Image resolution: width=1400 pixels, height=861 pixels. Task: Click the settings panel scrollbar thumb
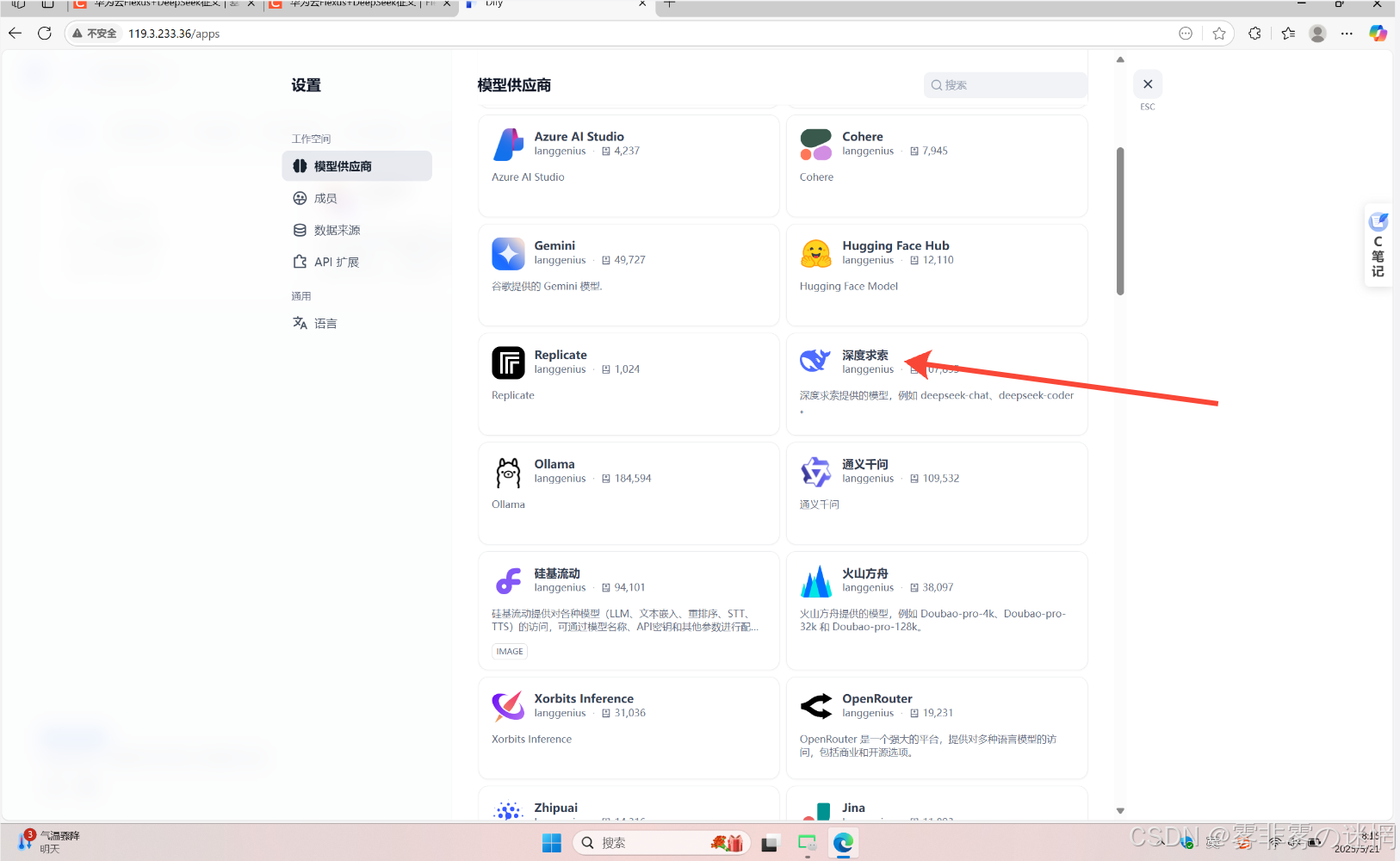pos(1120,221)
